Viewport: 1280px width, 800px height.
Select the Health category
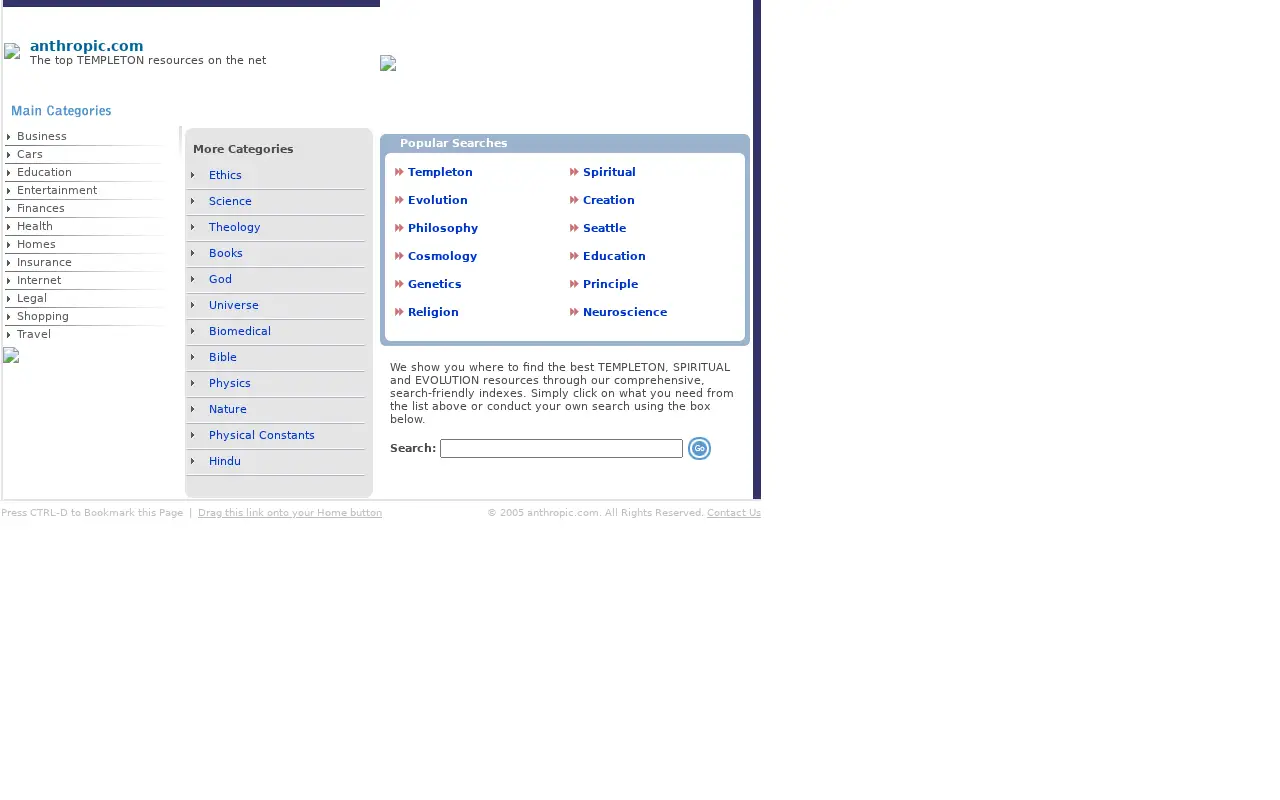pos(35,227)
